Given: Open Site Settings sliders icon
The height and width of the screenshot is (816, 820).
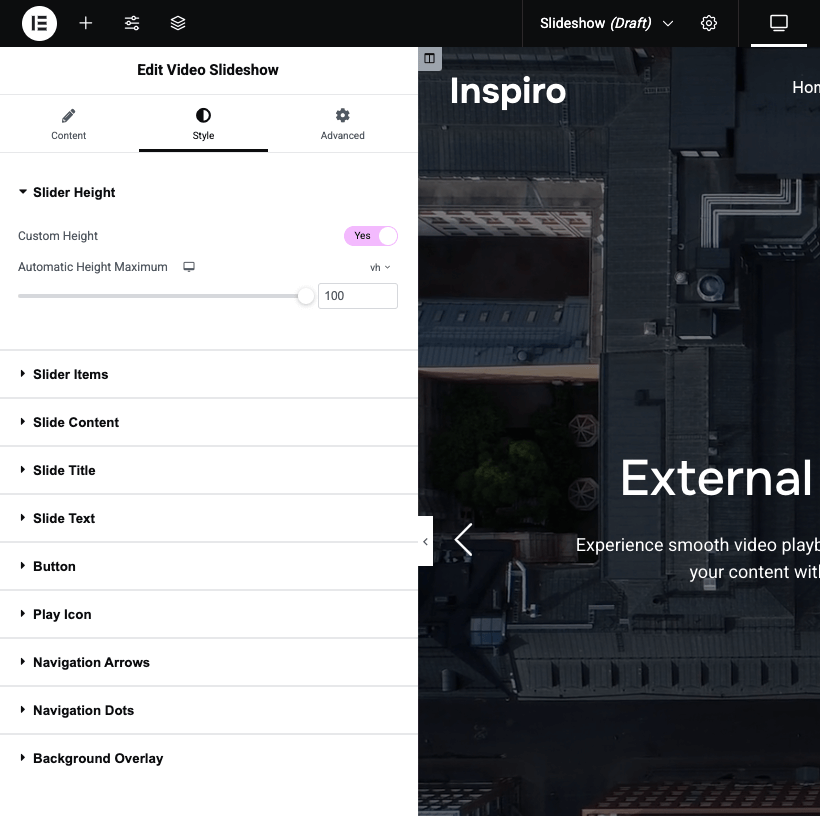Looking at the screenshot, I should click(x=132, y=23).
